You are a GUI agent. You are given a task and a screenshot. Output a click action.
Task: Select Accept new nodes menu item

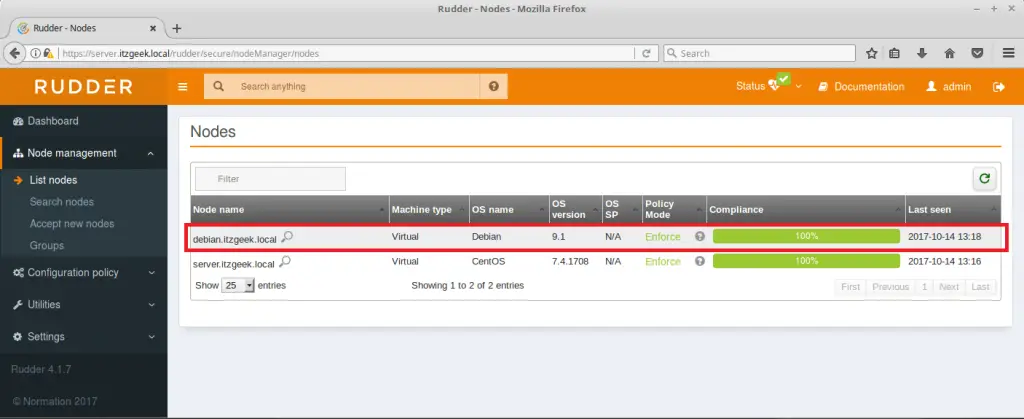point(71,224)
